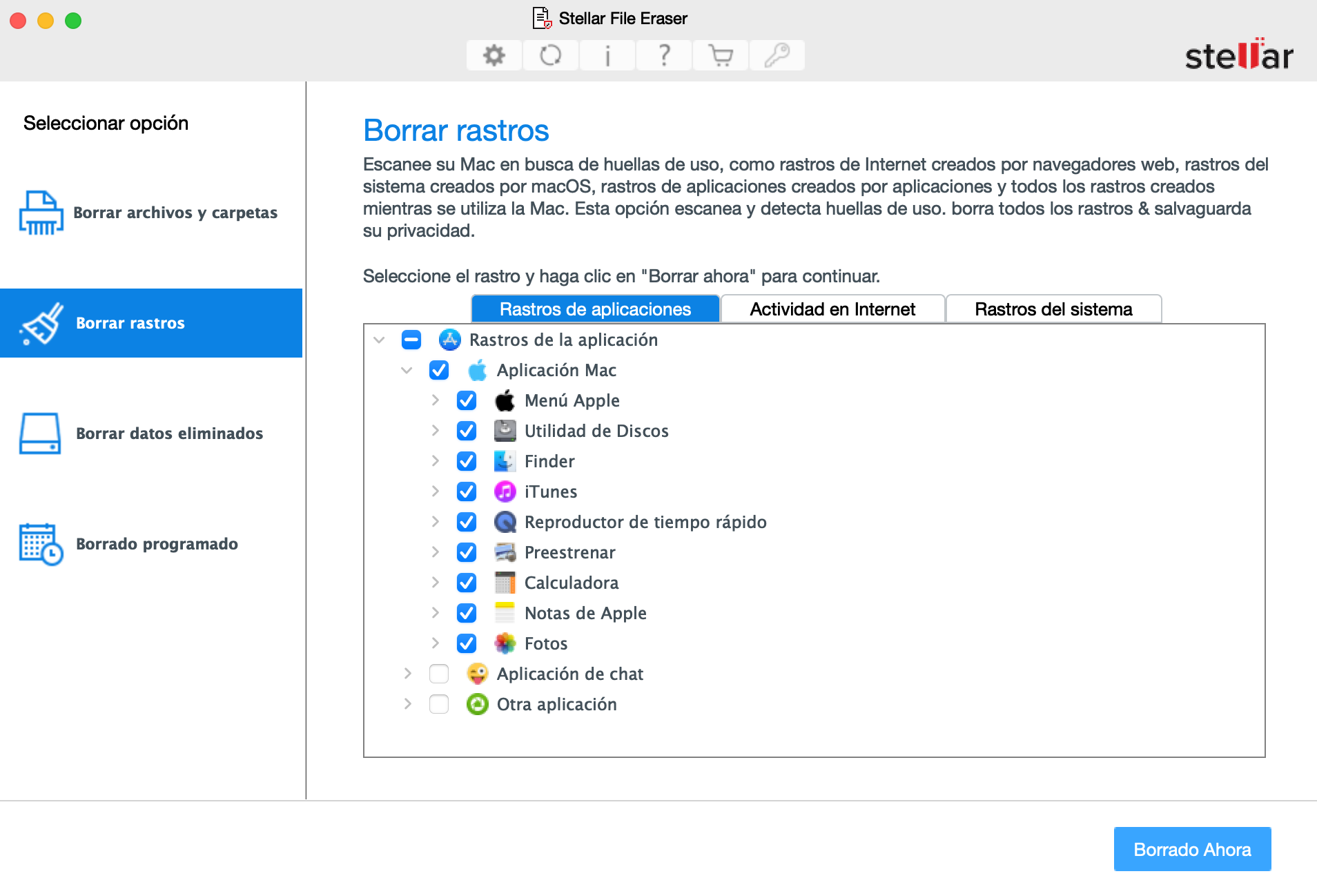Uncheck the Notas de Apple checkbox

tap(467, 613)
